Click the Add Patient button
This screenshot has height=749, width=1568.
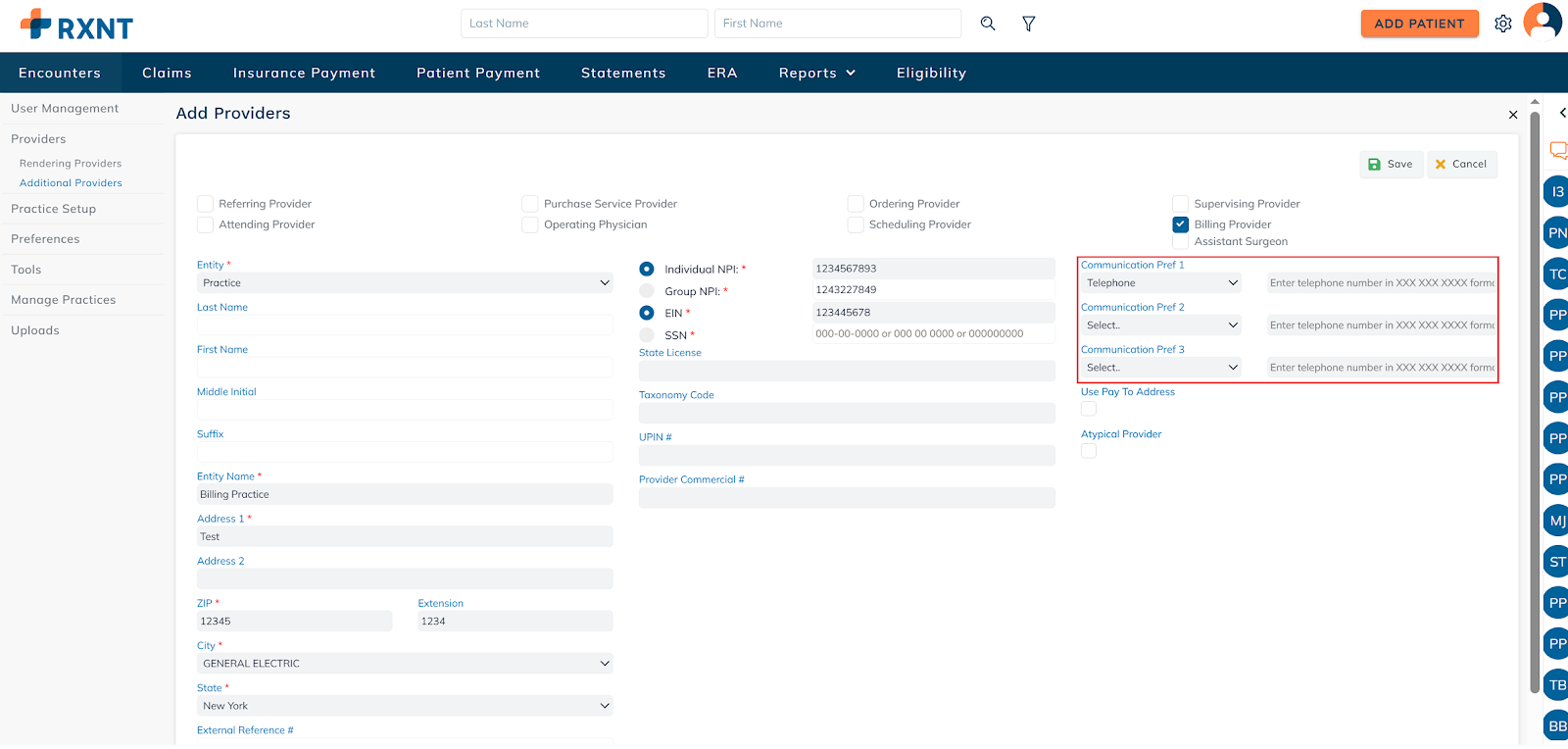pyautogui.click(x=1418, y=24)
